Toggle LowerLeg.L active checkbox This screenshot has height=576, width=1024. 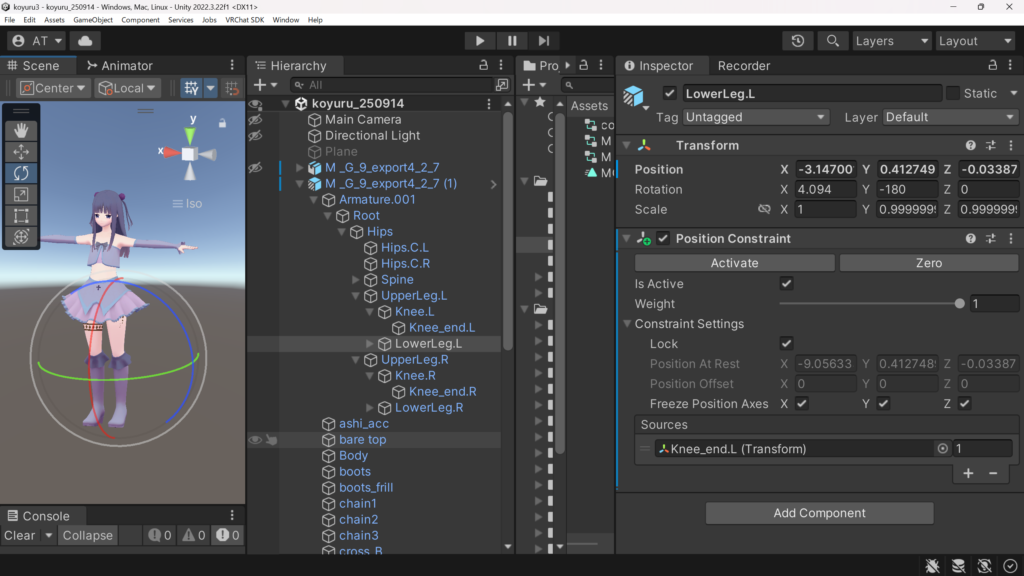pyautogui.click(x=669, y=93)
